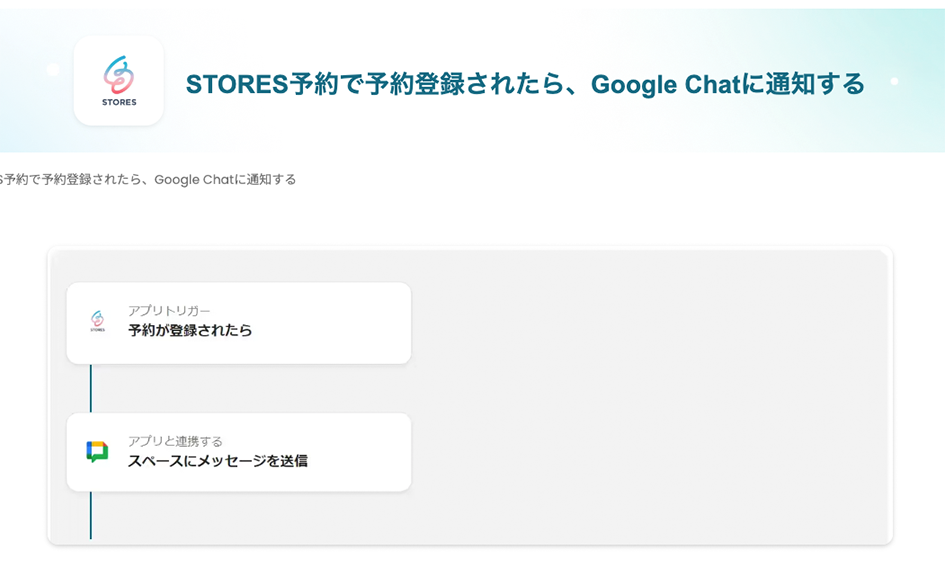
Task: Select the gray description text below the banner
Action: click(148, 180)
